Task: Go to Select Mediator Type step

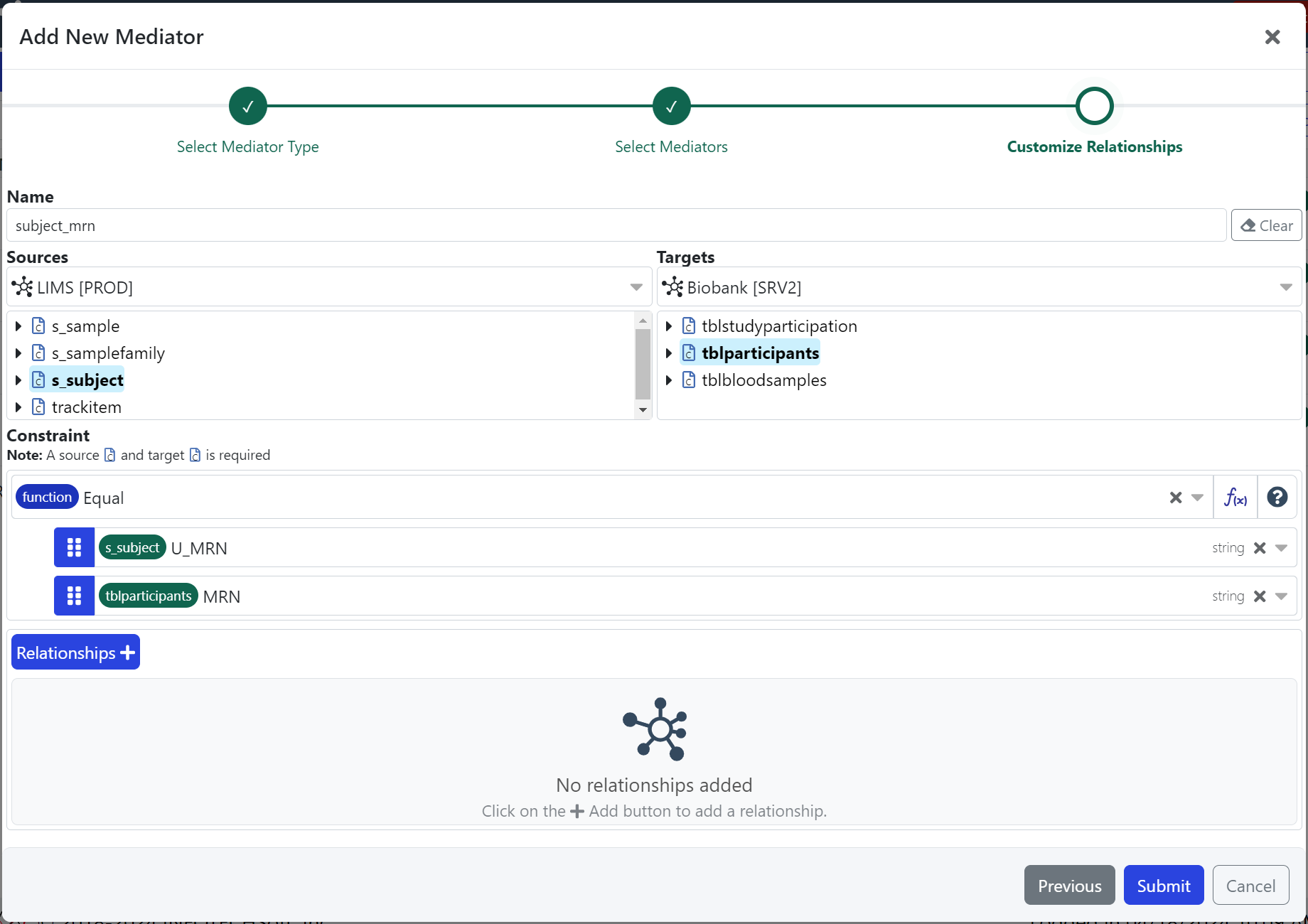Action: tap(247, 107)
